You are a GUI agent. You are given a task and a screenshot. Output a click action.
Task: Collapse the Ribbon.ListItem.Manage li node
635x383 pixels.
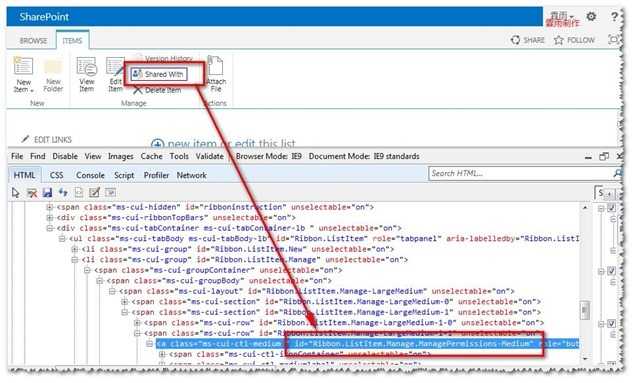[75, 260]
